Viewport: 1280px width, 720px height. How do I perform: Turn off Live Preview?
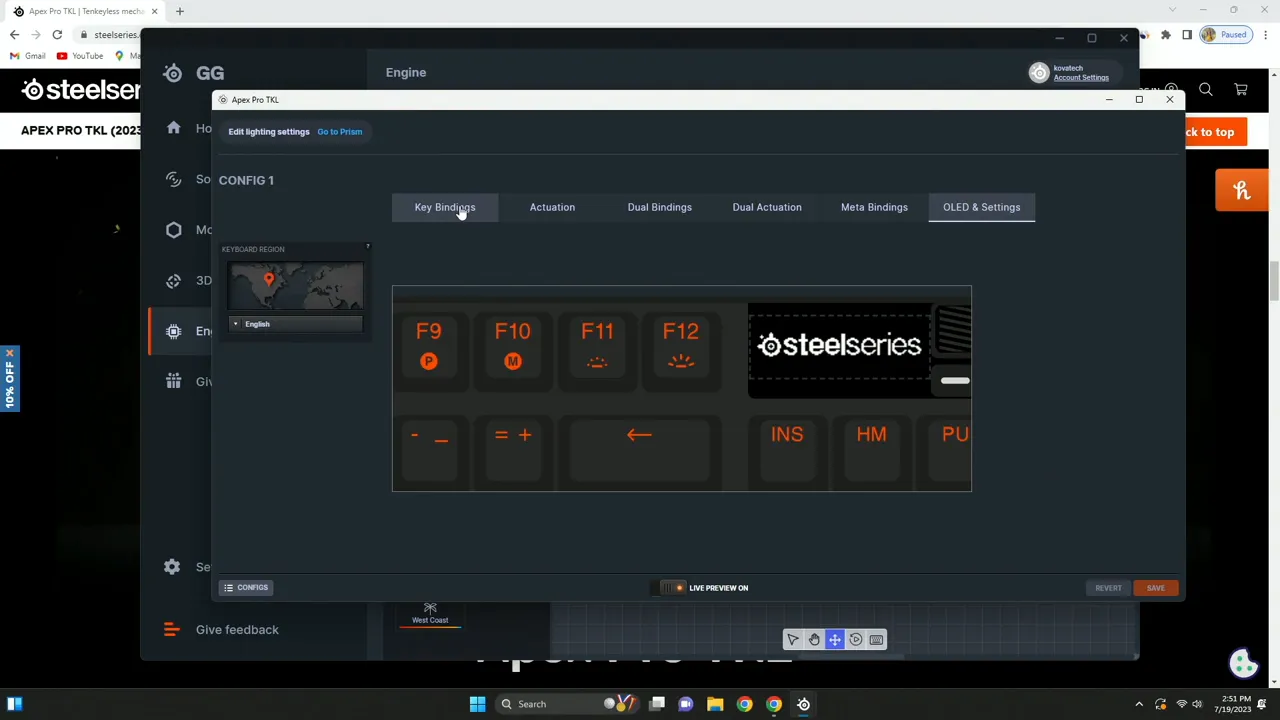tap(672, 588)
